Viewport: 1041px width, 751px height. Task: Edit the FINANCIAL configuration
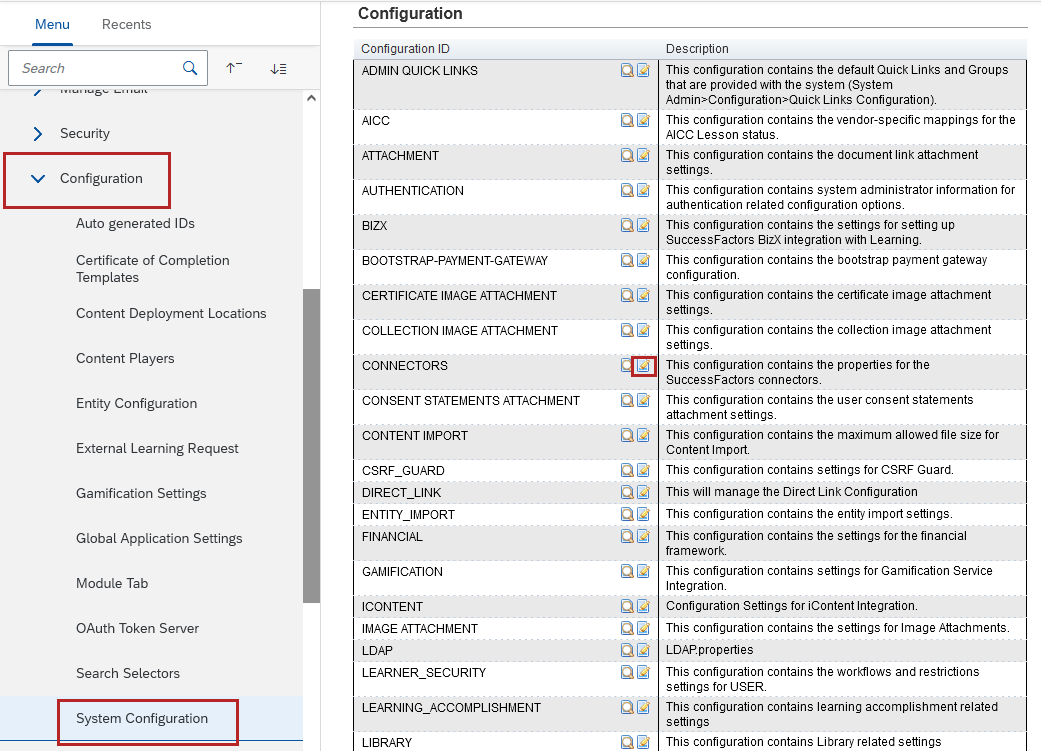point(643,537)
